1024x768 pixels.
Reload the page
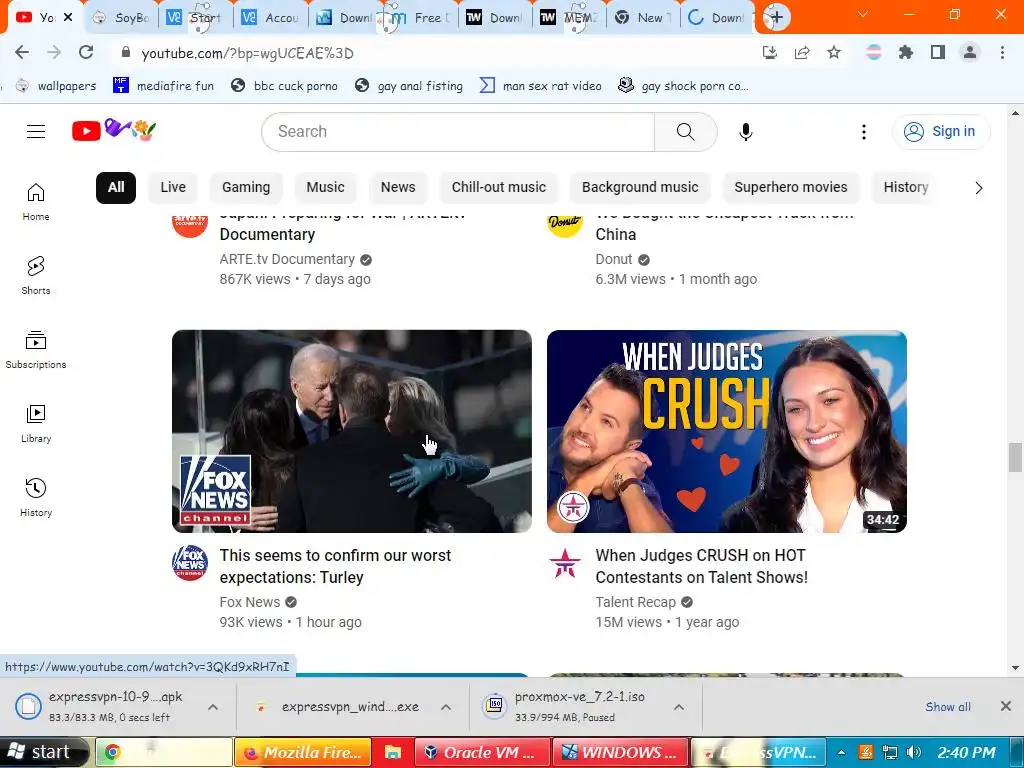click(x=86, y=52)
